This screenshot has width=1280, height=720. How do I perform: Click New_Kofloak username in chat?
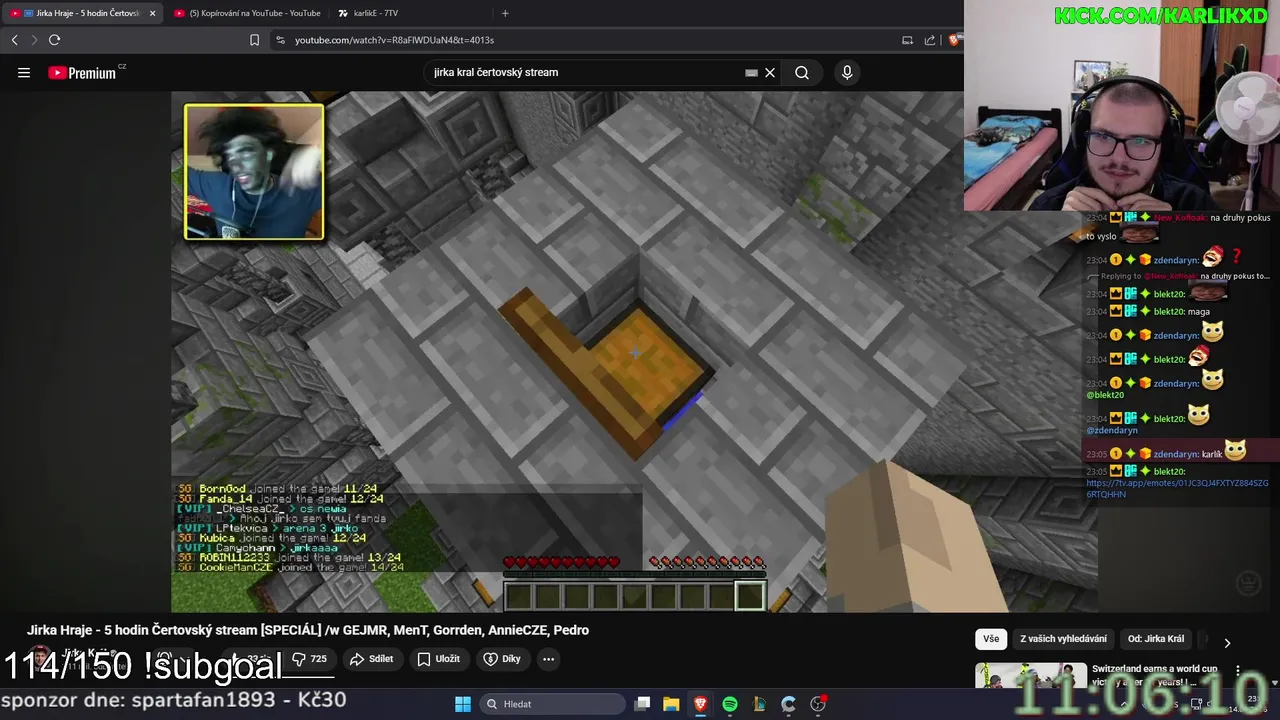[x=1180, y=217]
